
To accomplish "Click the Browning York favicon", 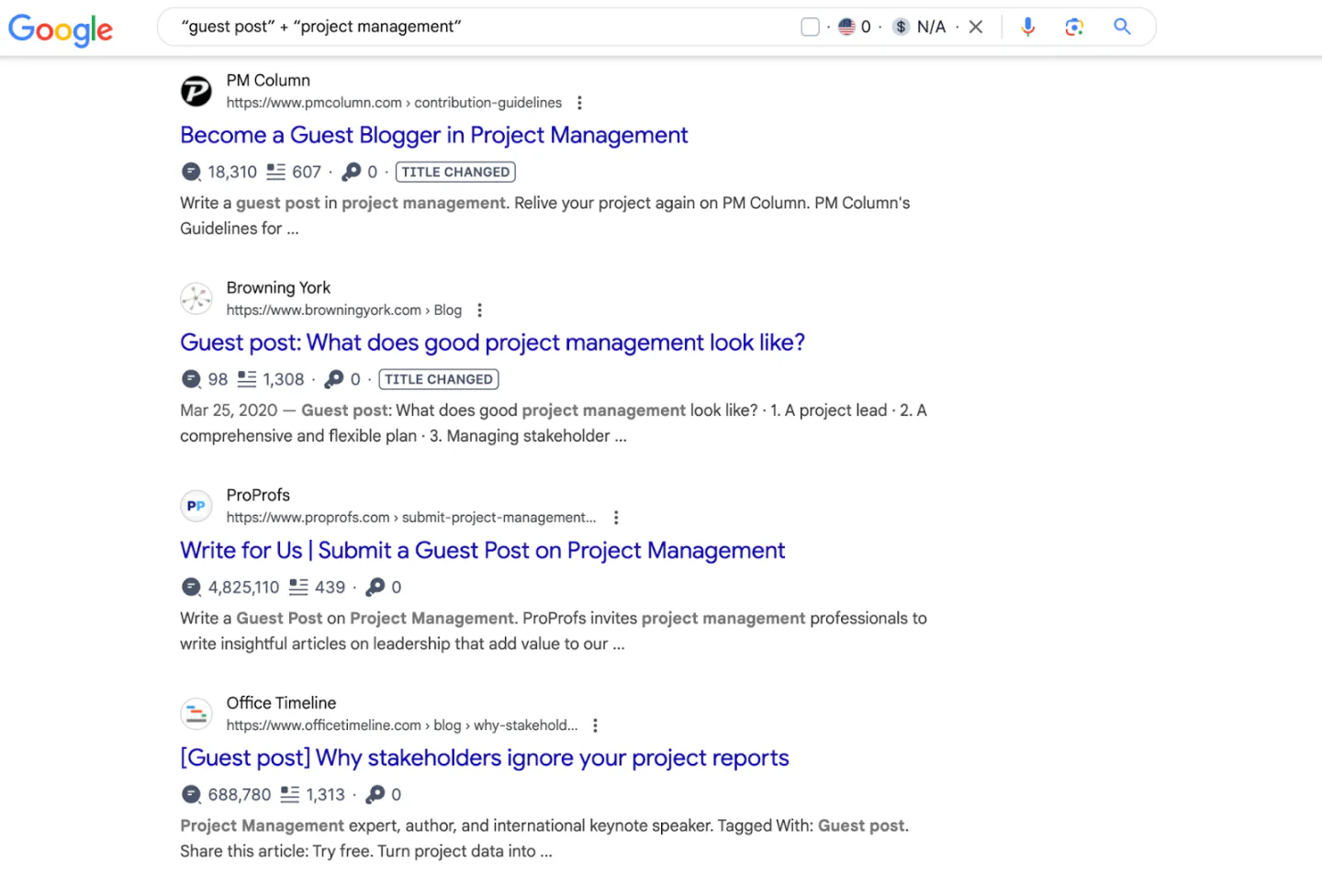I will pyautogui.click(x=196, y=298).
